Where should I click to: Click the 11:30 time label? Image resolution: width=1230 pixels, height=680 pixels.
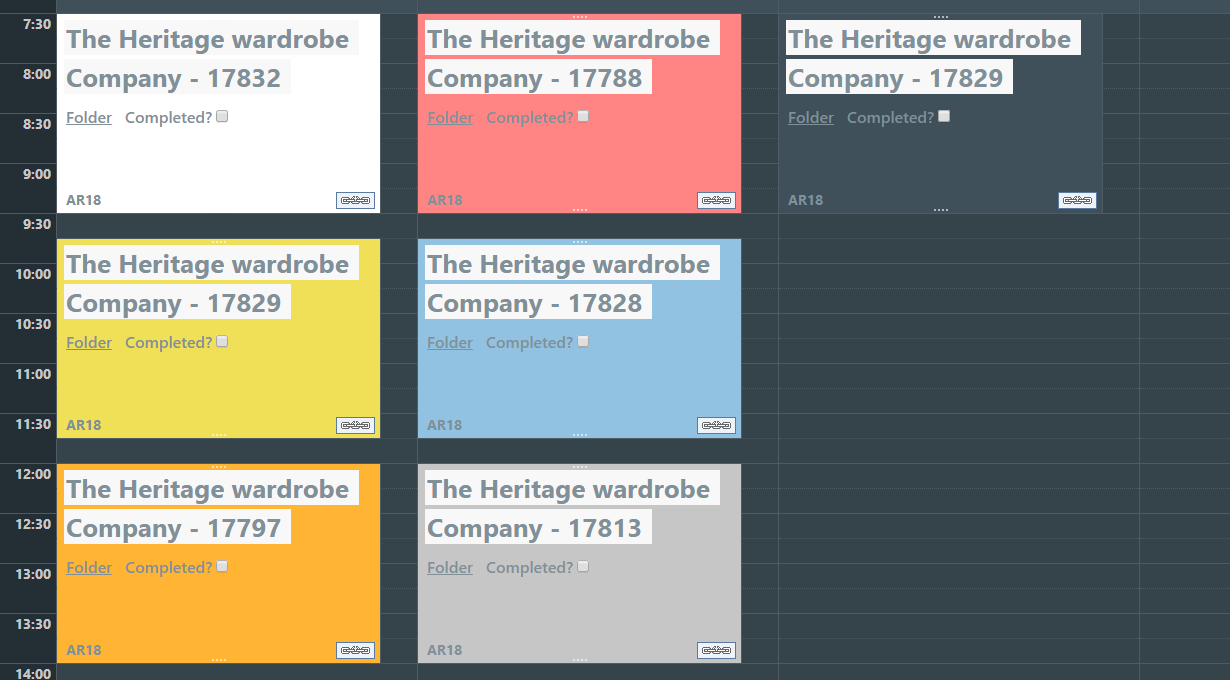coord(32,424)
